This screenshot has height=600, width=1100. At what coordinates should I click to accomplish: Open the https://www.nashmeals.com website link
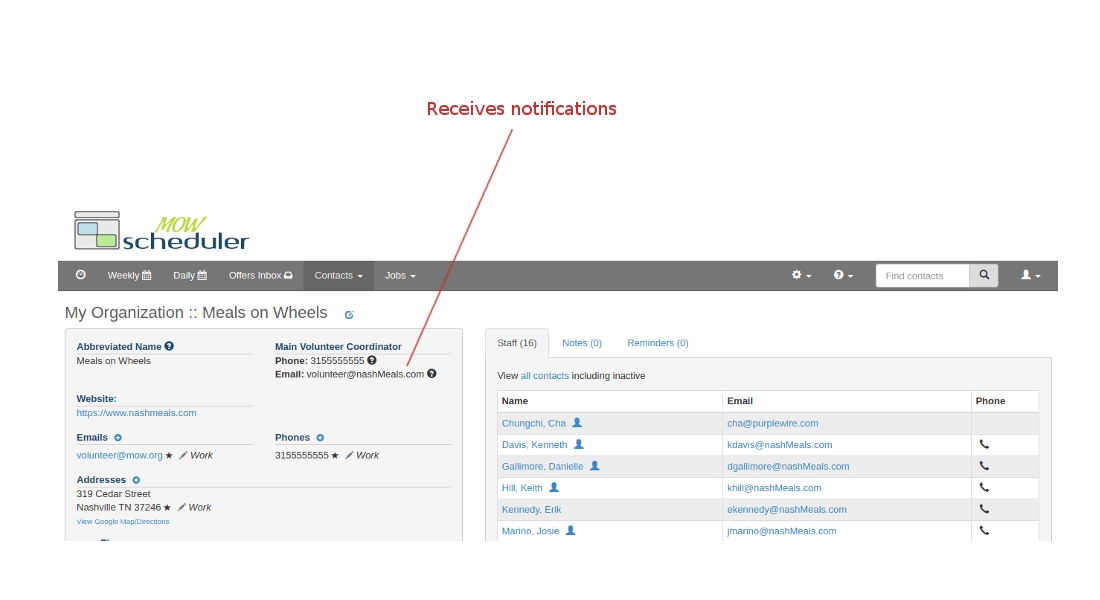[136, 413]
